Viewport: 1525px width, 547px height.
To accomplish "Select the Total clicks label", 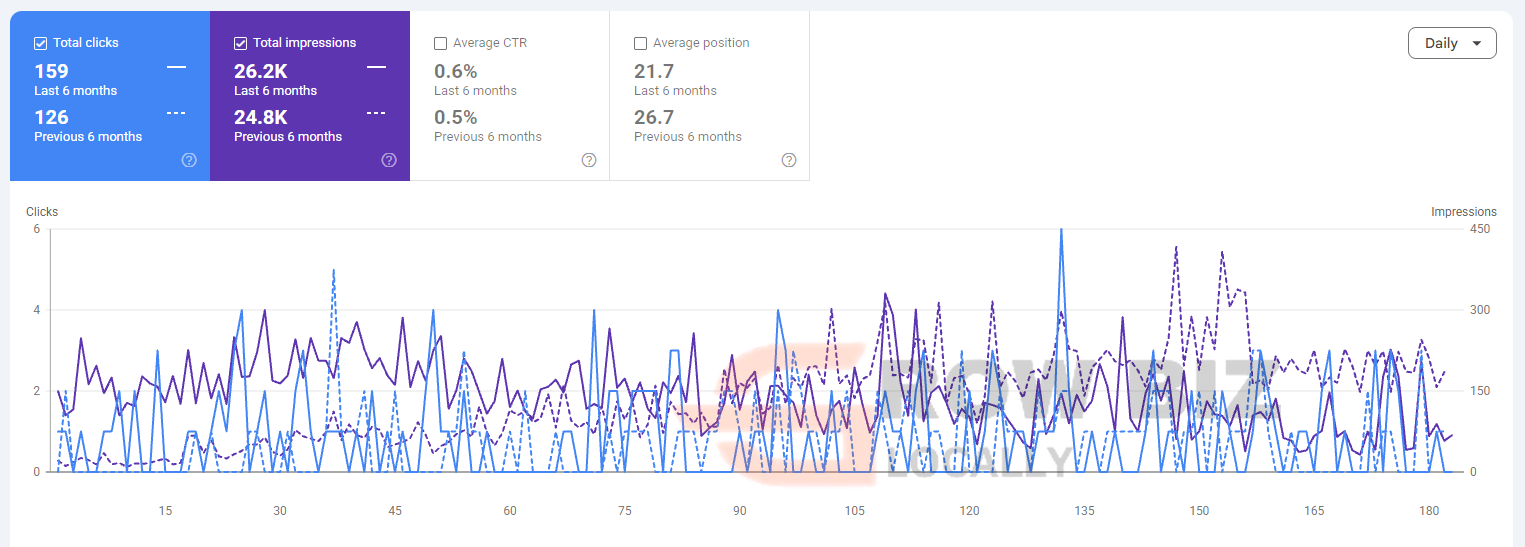I will coord(86,43).
